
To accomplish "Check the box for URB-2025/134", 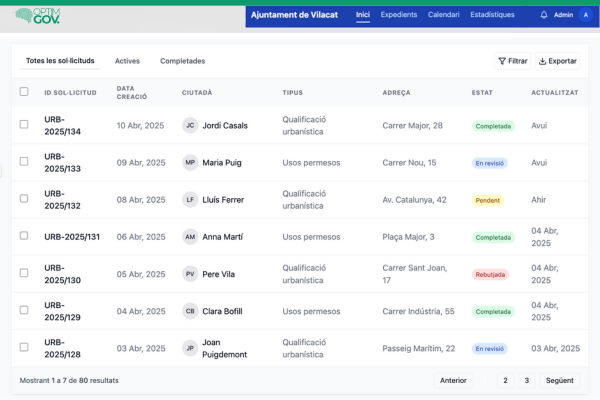I will [x=24, y=126].
